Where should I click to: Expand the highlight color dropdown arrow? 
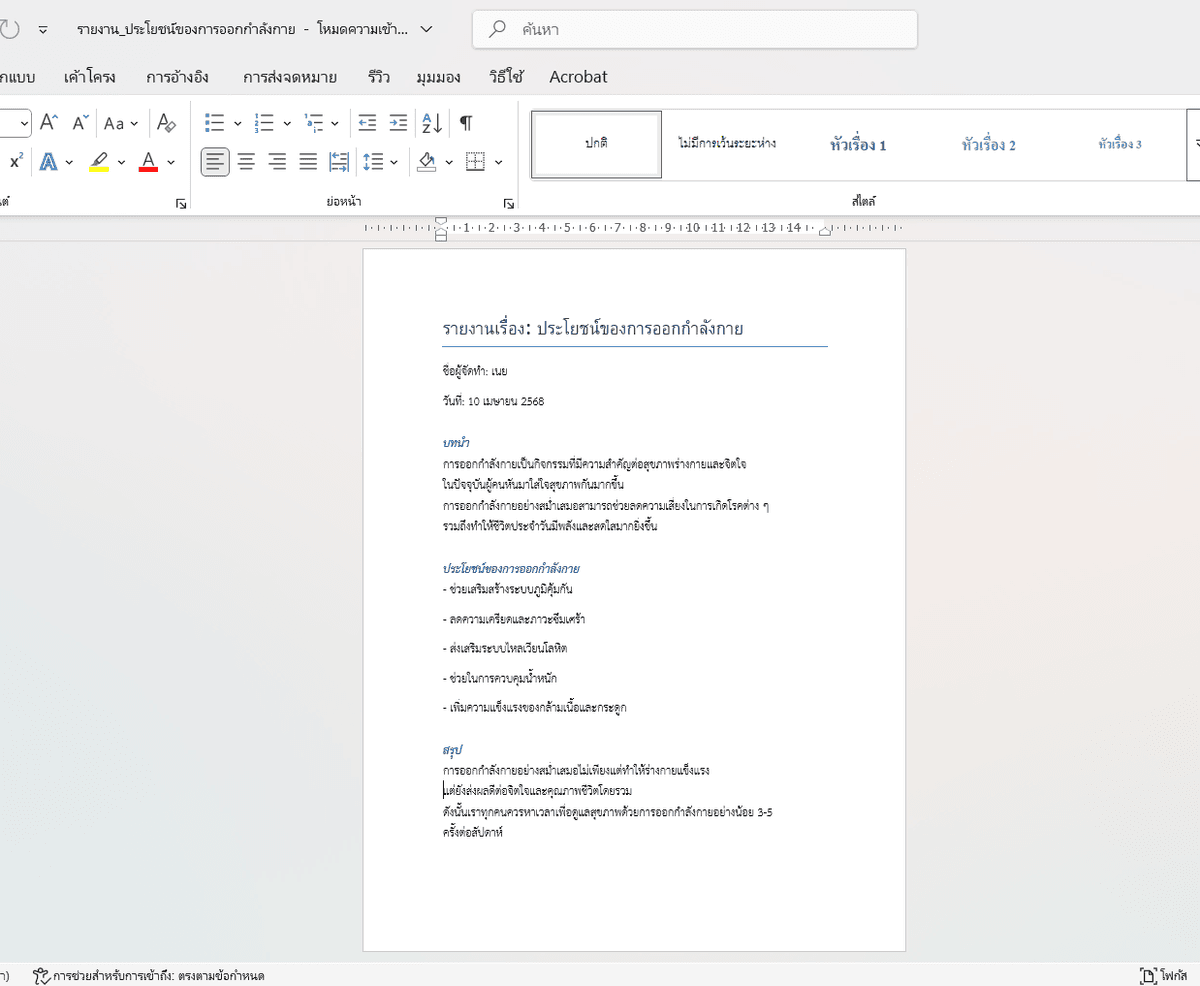pos(122,162)
